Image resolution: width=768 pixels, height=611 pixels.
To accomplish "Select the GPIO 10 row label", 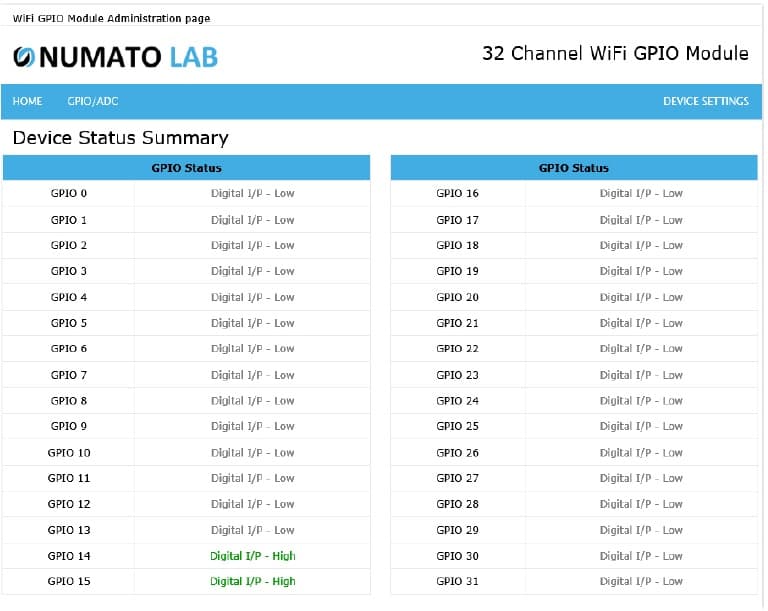I will tap(68, 453).
